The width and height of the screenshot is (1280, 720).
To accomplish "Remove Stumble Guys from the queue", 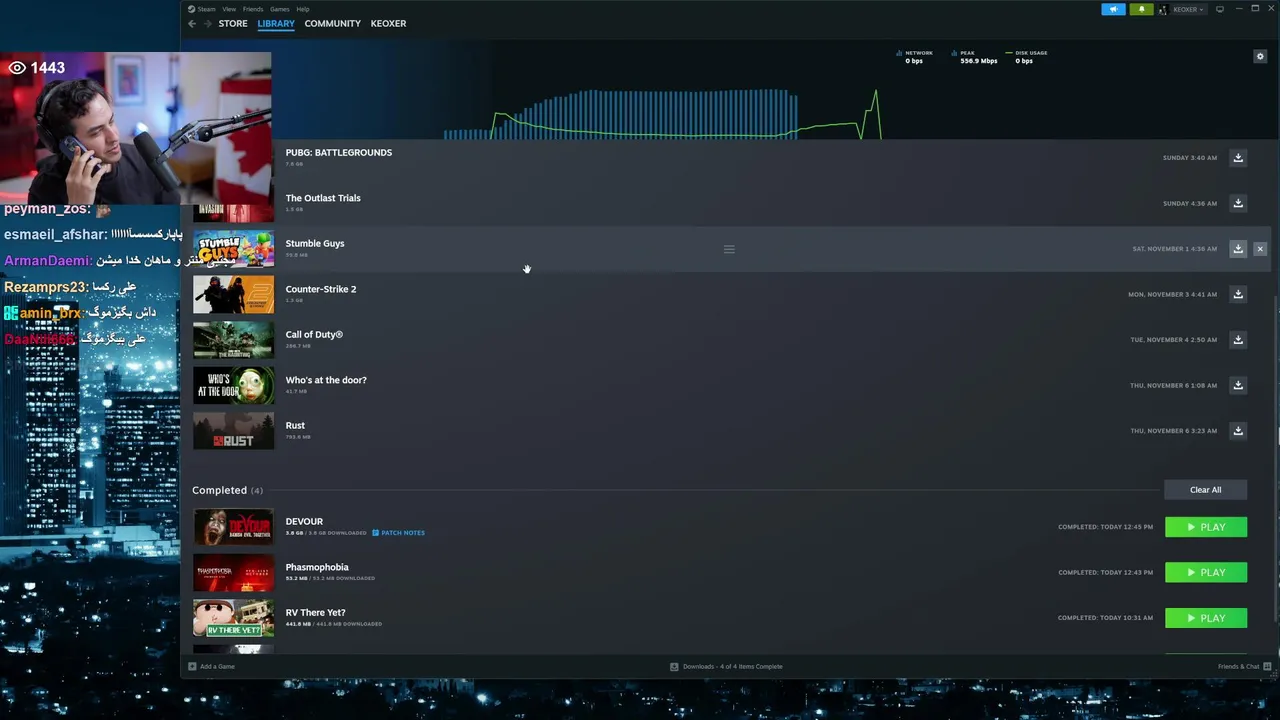I will [x=1260, y=249].
